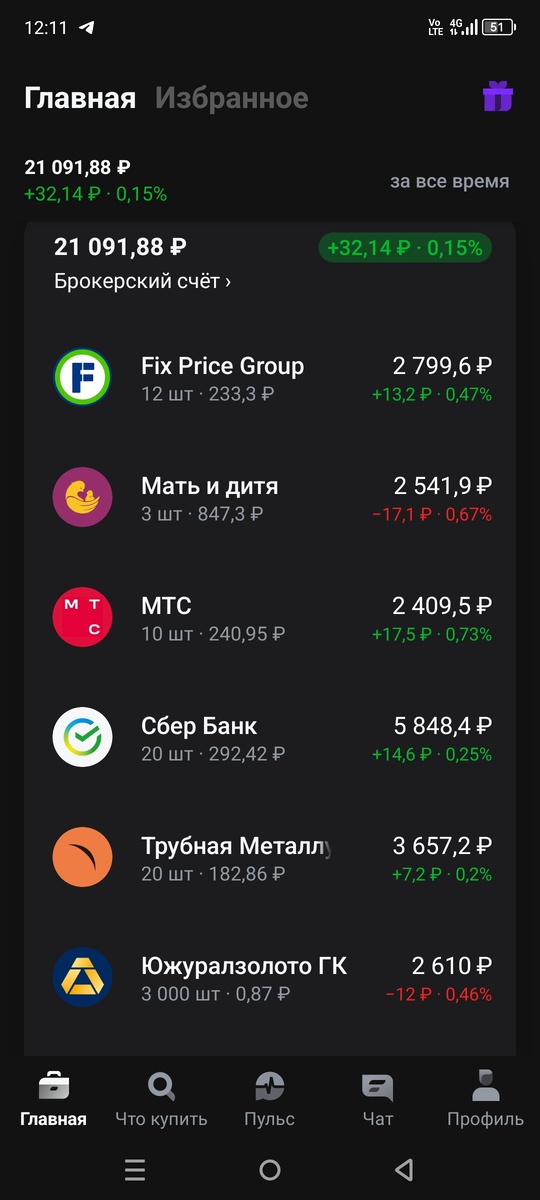Open the МТС 2 409,5 ₽ value
The image size is (540, 1200).
[x=441, y=606]
